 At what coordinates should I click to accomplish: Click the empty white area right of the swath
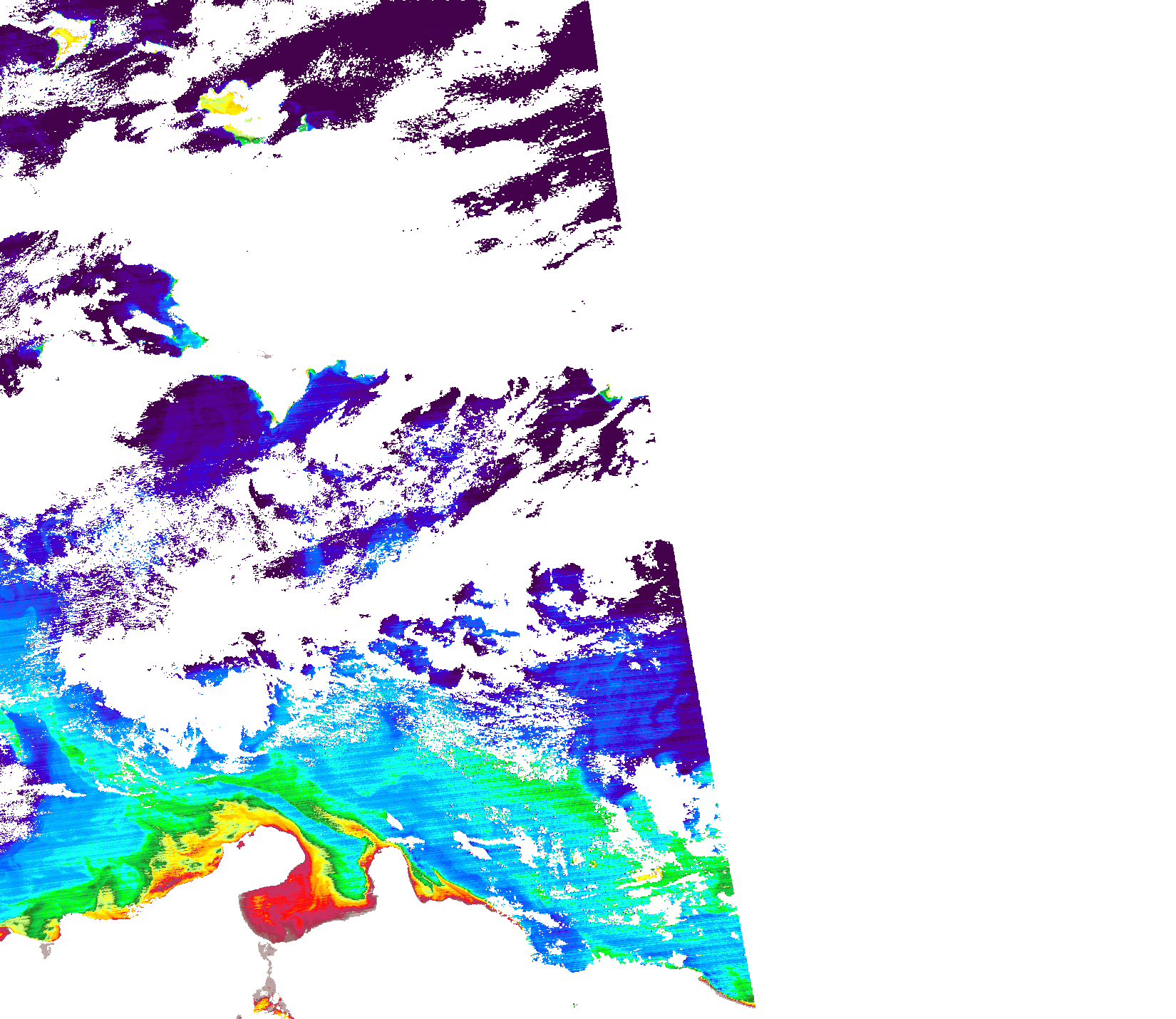pos(927,428)
